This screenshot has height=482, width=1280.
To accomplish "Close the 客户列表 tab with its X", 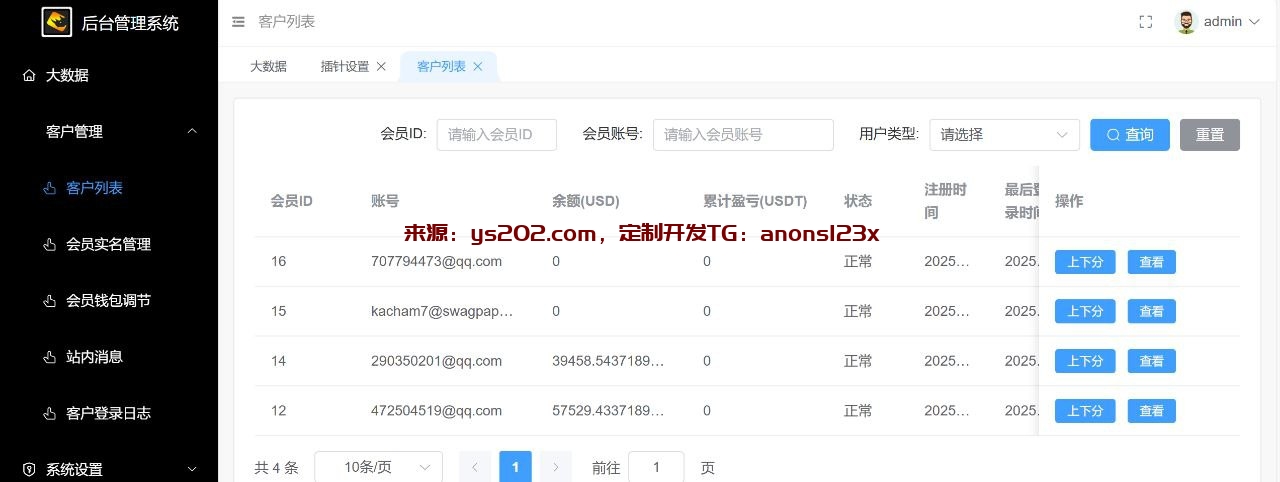I will point(478,67).
